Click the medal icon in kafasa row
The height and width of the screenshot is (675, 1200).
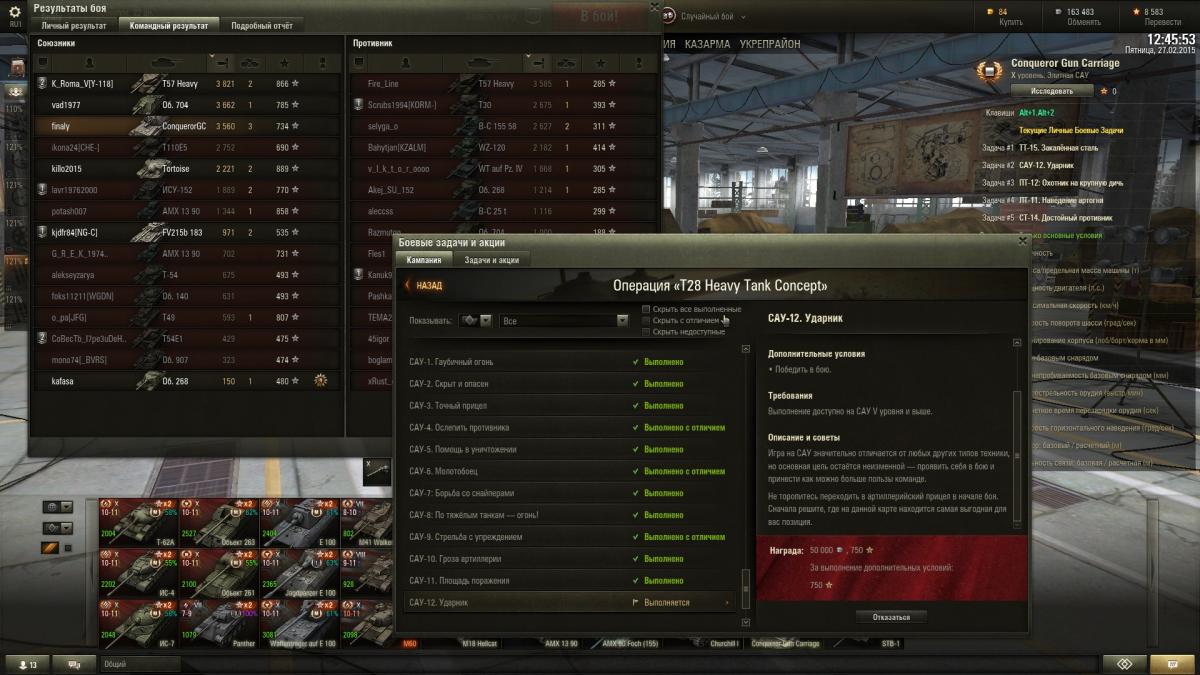pos(321,381)
